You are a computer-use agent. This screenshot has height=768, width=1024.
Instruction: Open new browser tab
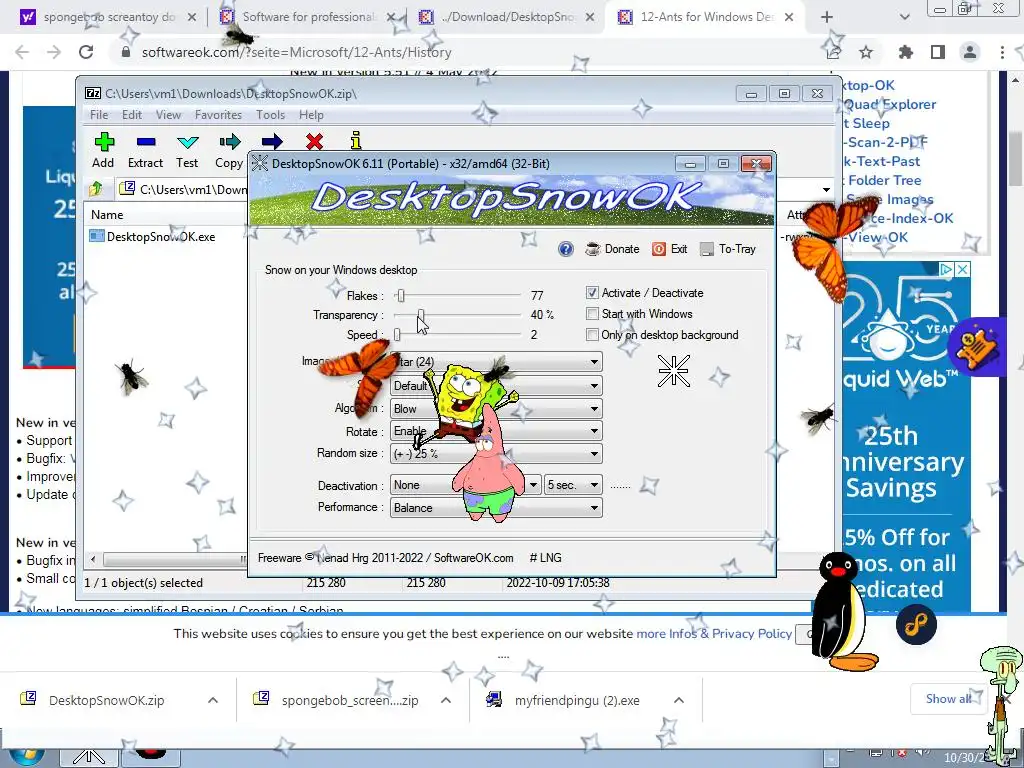click(827, 17)
